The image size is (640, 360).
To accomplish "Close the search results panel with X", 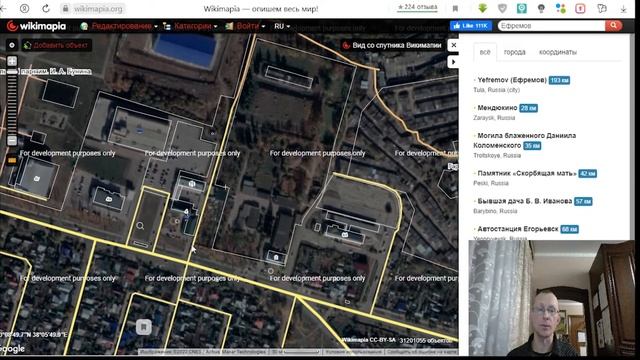I will point(453,45).
